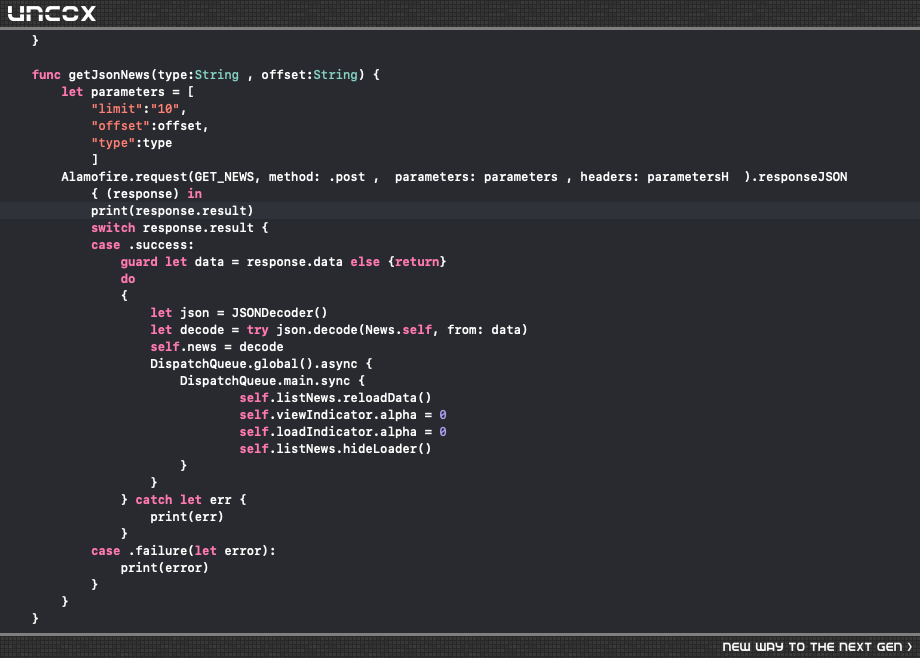This screenshot has width=920, height=658.
Task: Click the line 'let decode = try json.decode'
Action: 339,330
